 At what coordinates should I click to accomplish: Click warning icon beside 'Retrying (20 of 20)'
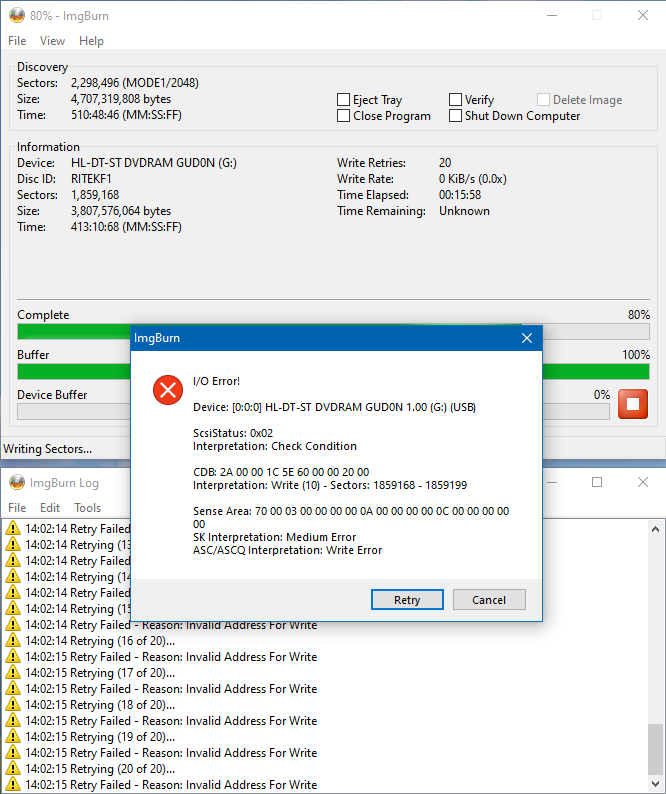click(13, 769)
